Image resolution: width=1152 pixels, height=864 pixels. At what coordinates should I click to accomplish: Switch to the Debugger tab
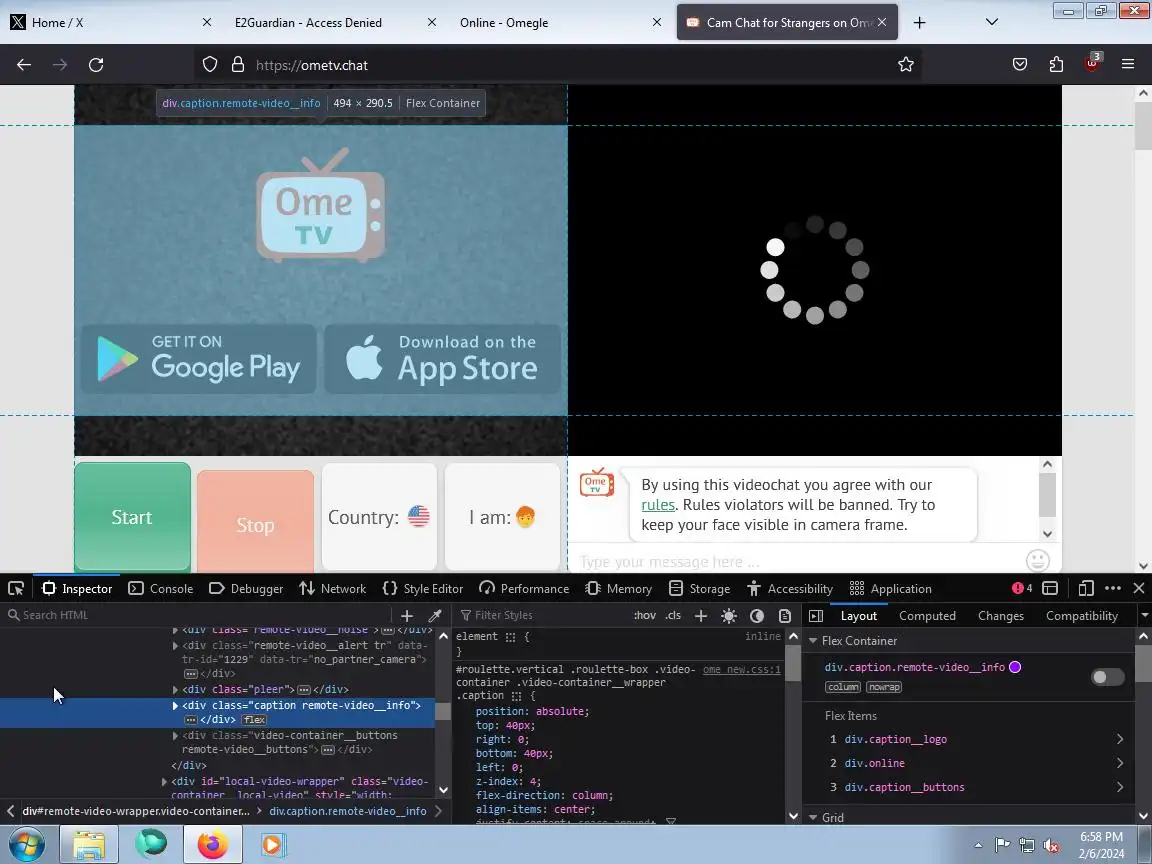point(246,588)
